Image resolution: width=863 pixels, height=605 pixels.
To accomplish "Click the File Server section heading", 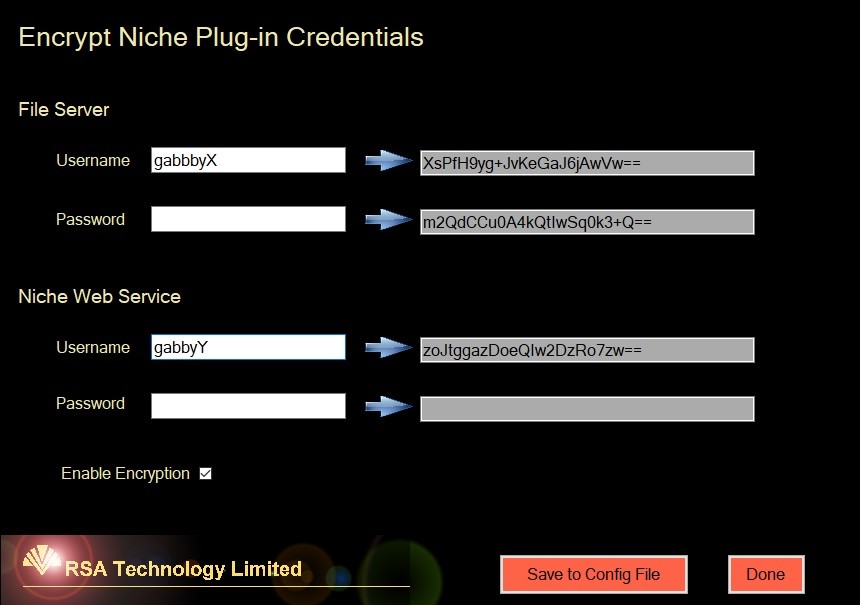I will click(64, 110).
